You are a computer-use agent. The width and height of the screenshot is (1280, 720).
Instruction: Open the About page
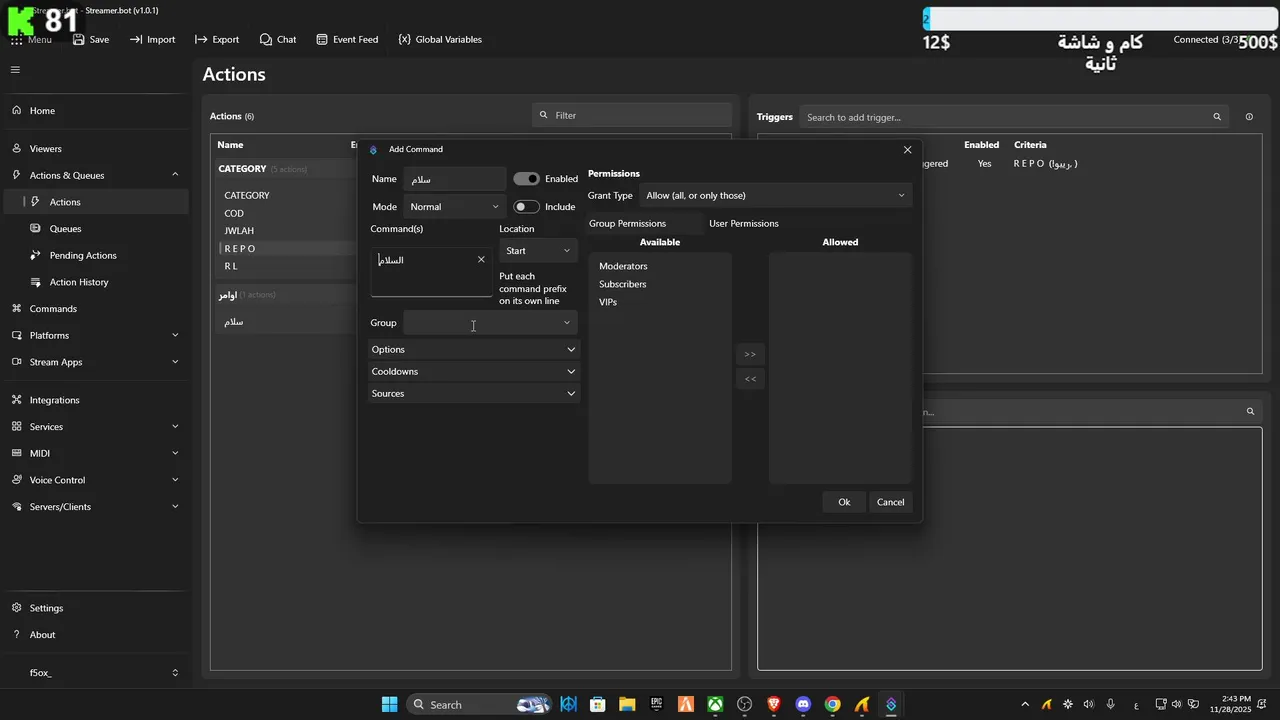click(95, 634)
